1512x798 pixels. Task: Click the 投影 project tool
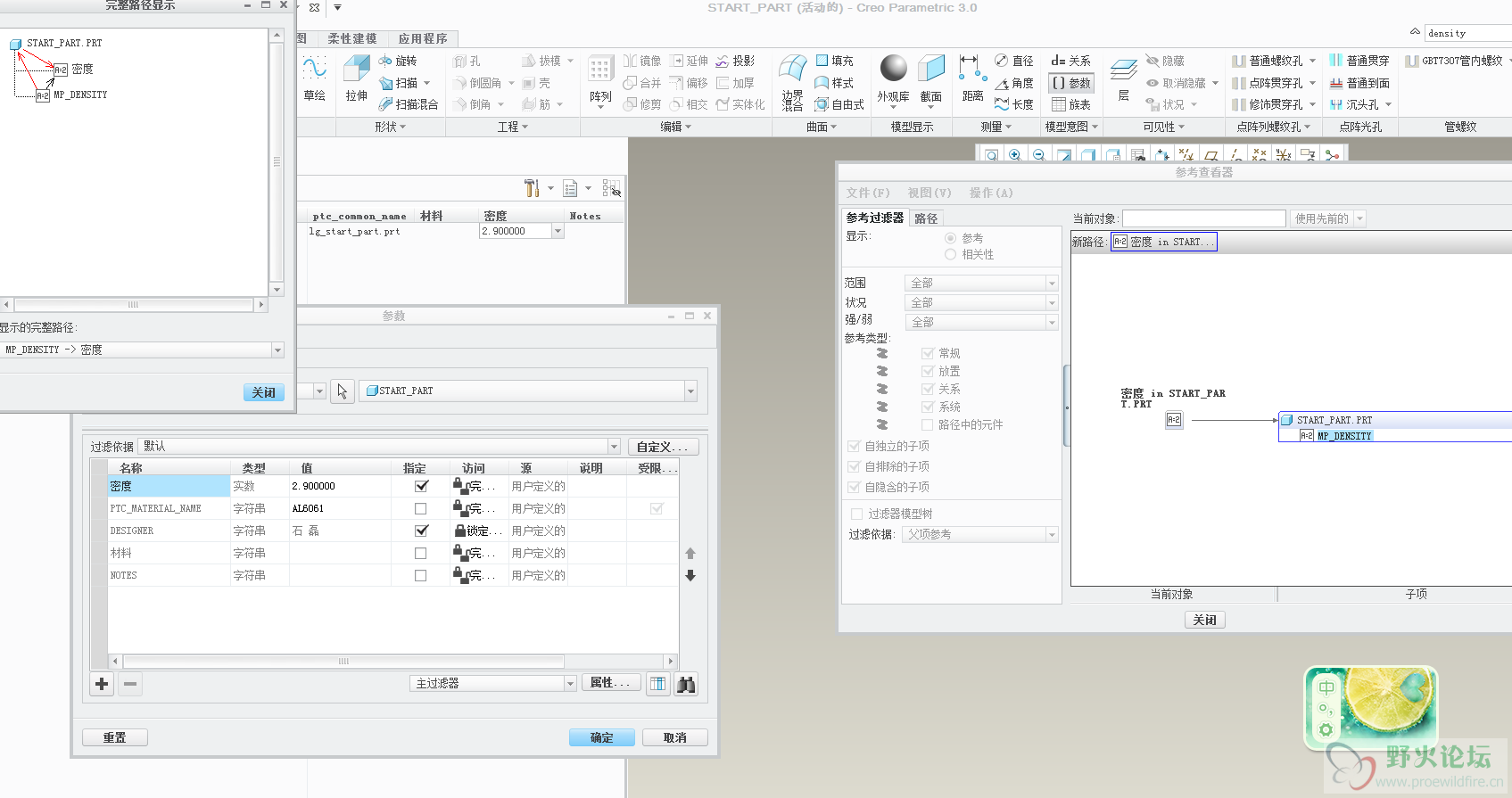pyautogui.click(x=735, y=61)
